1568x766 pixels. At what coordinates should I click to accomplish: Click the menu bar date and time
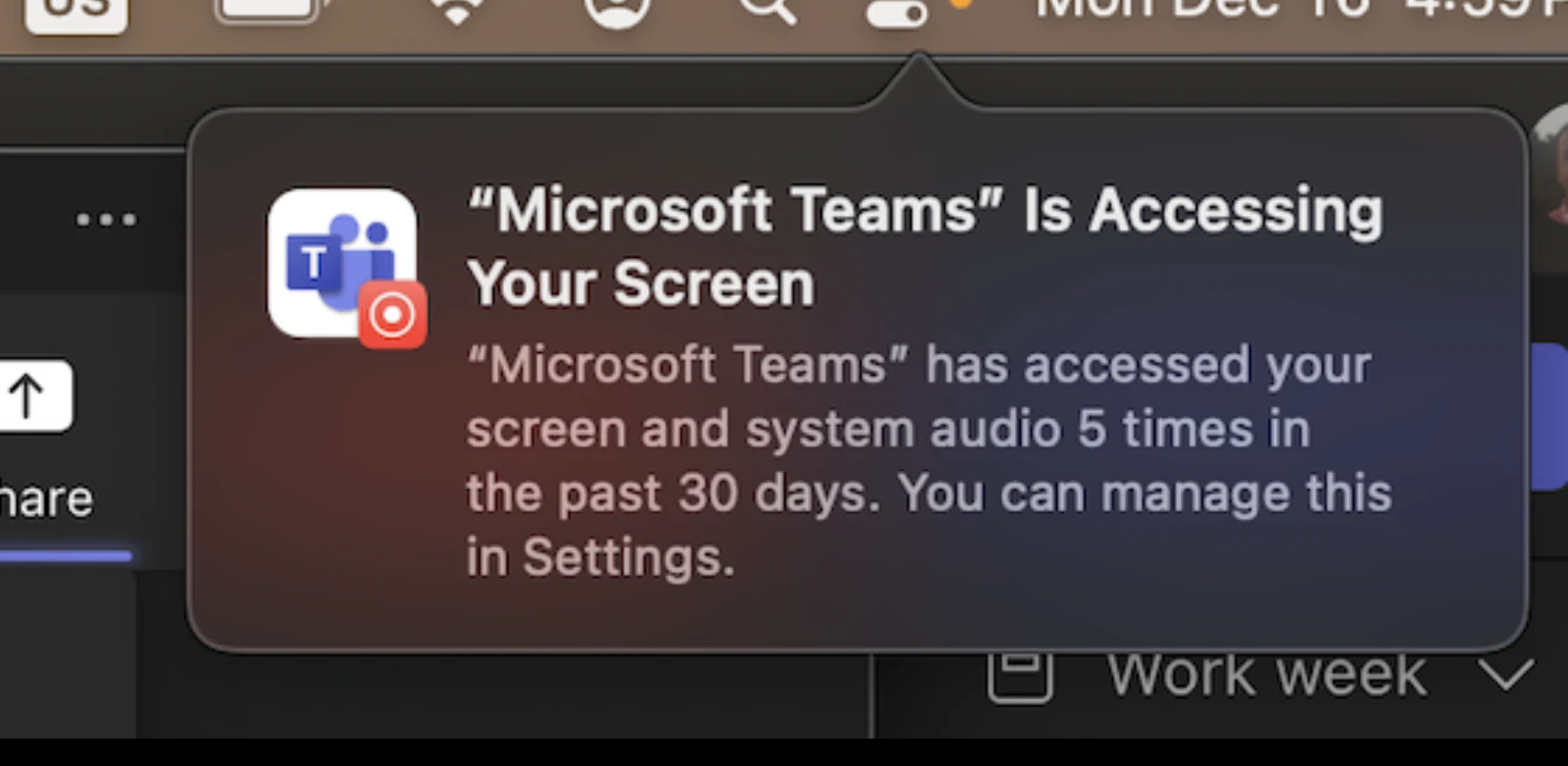point(1301,10)
